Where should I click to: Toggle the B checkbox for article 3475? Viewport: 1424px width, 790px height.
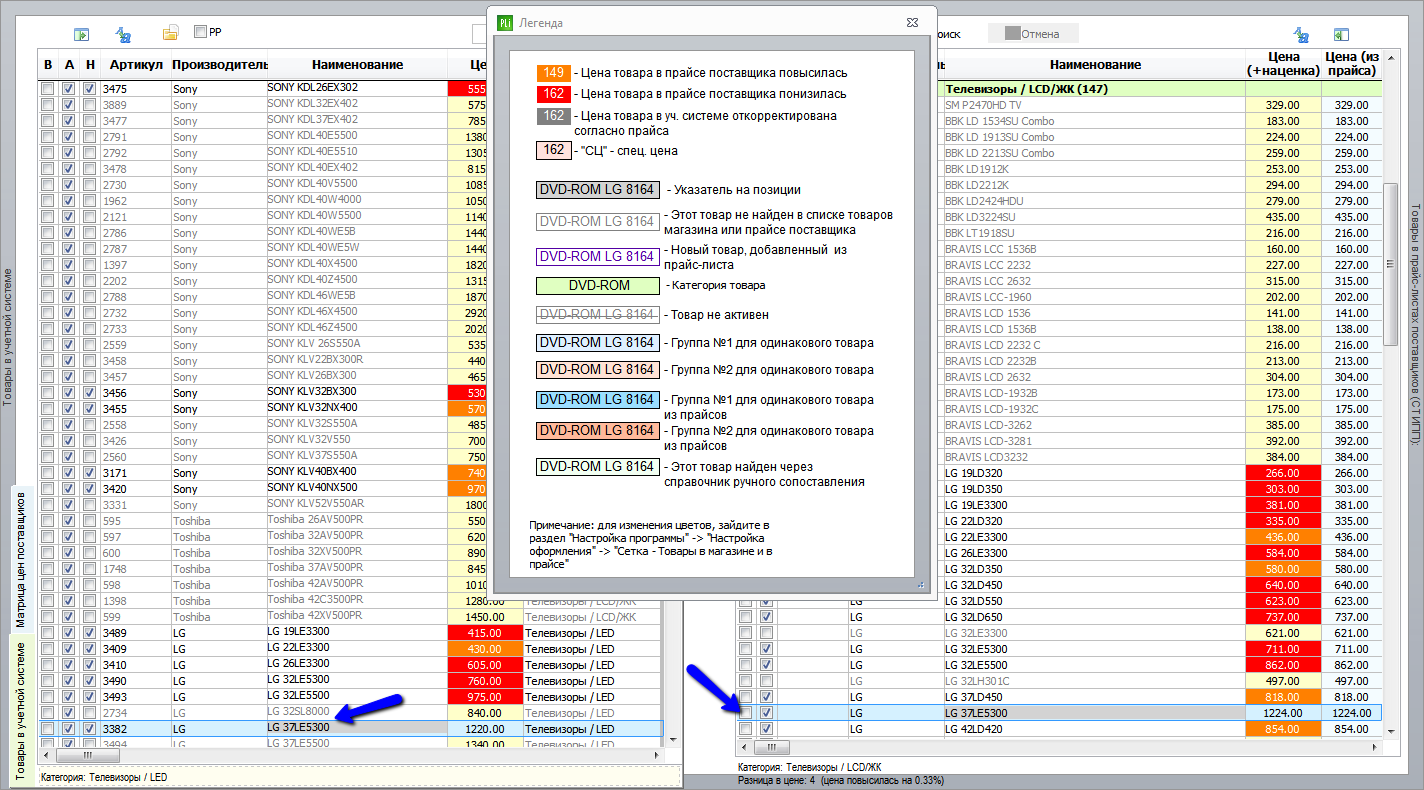(47, 88)
